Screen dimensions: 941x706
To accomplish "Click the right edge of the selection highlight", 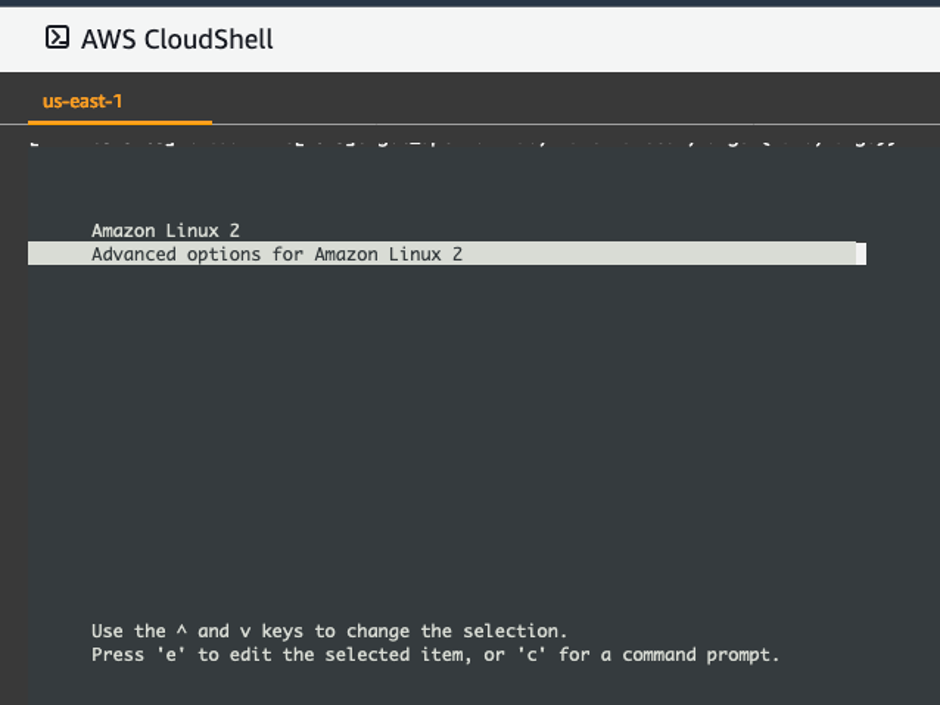I will (860, 254).
